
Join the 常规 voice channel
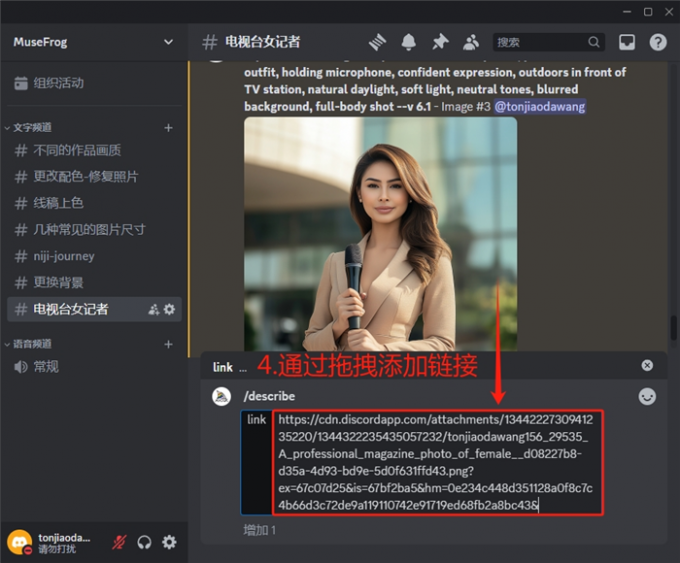[94, 367]
